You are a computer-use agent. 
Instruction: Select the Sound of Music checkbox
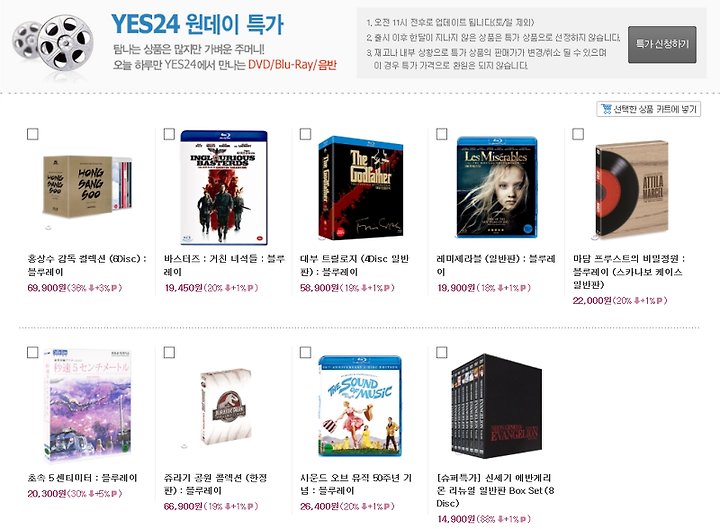[305, 352]
